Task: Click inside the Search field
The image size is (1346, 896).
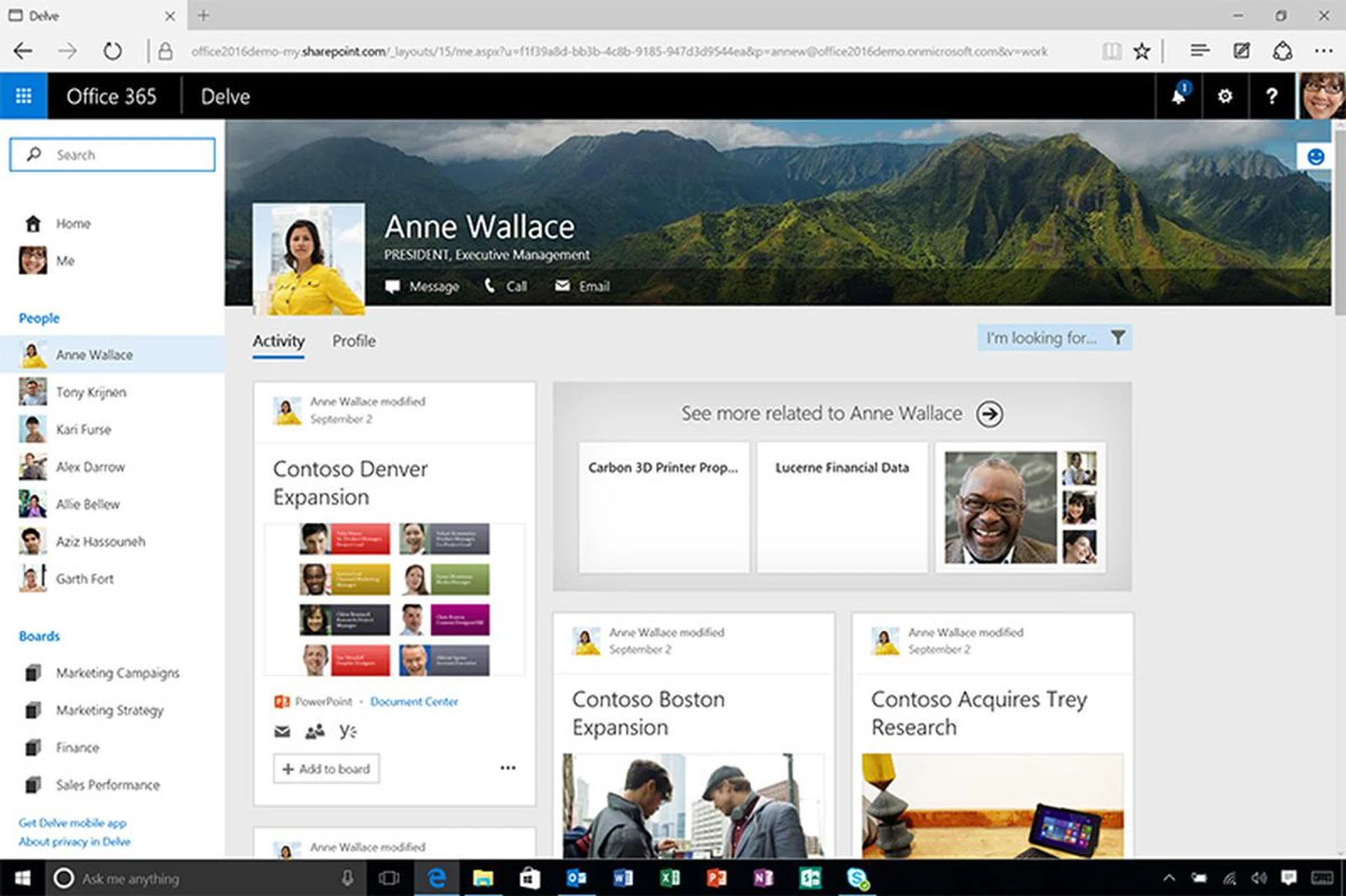Action: pos(112,154)
